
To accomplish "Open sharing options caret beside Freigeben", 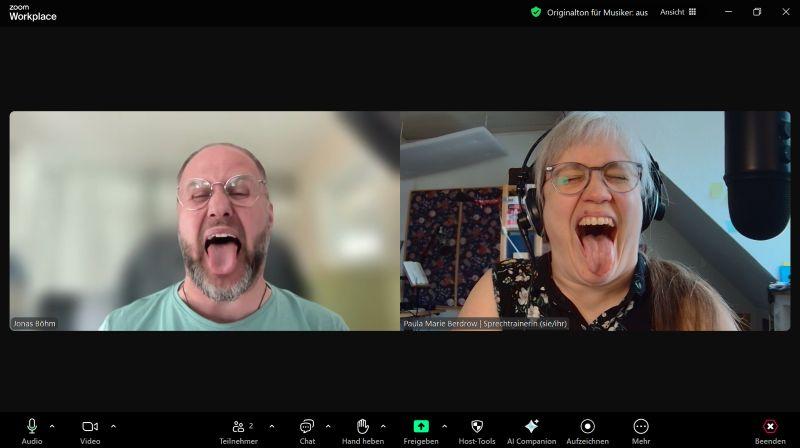I will tap(444, 427).
